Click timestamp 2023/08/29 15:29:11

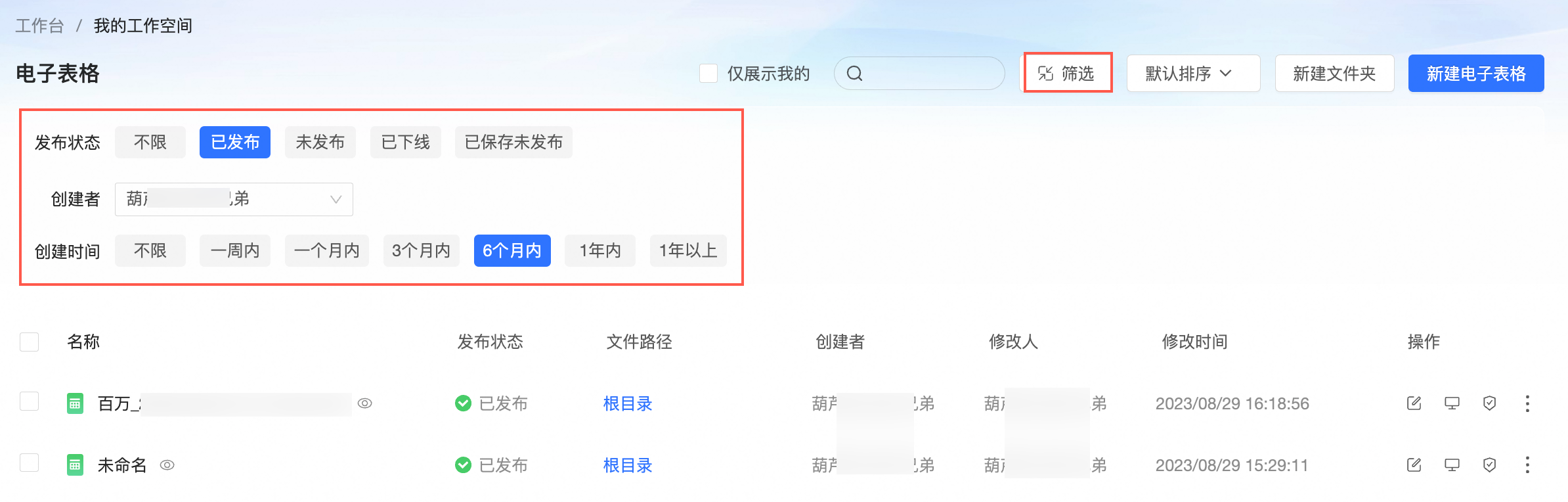1232,465
